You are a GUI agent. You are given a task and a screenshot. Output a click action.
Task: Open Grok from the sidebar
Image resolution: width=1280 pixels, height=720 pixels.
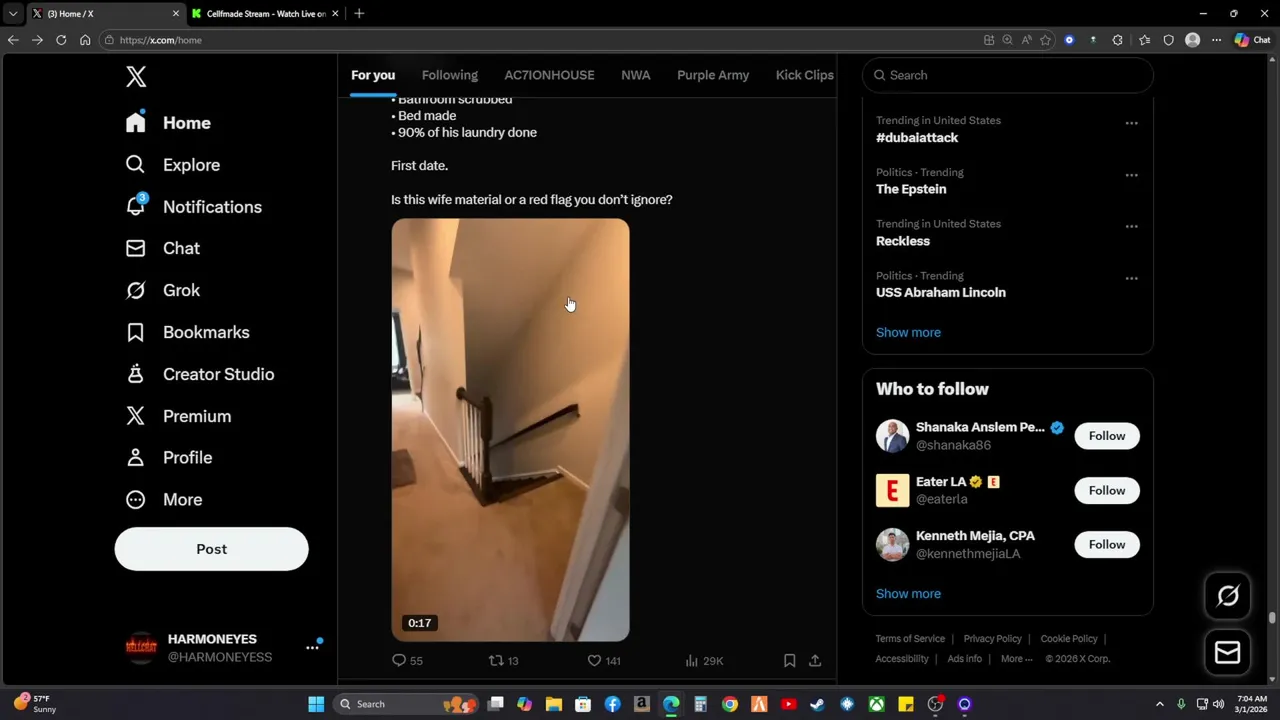coord(162,290)
